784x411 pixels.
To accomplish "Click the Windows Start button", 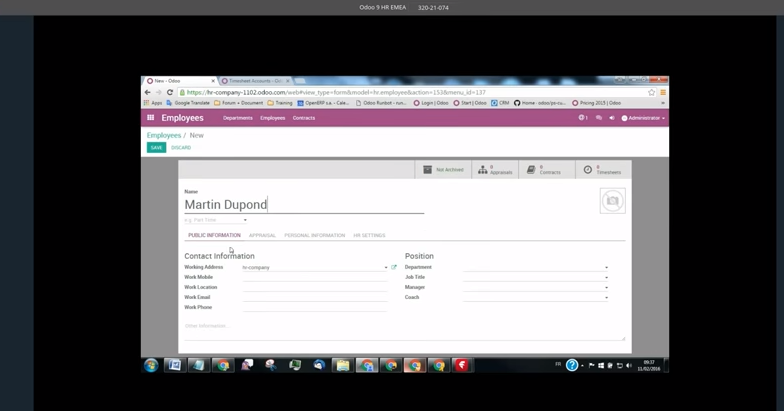I will pyautogui.click(x=151, y=366).
